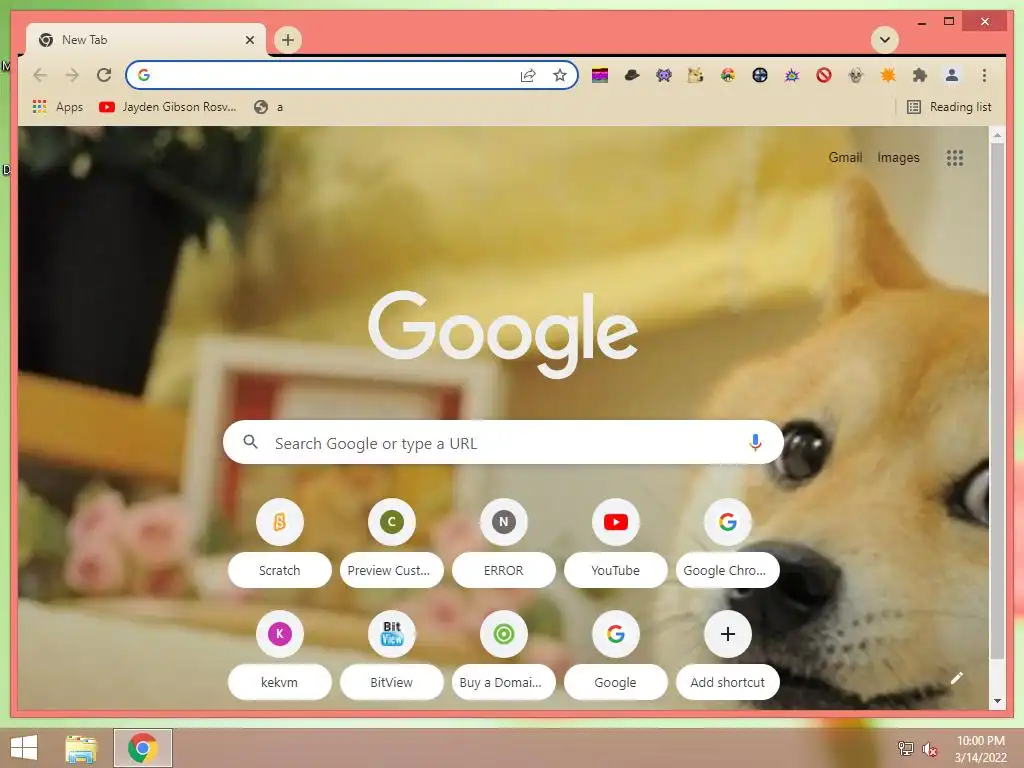Screen dimensions: 1024x768
Task: Open the striped purple flag extension
Action: coord(600,75)
